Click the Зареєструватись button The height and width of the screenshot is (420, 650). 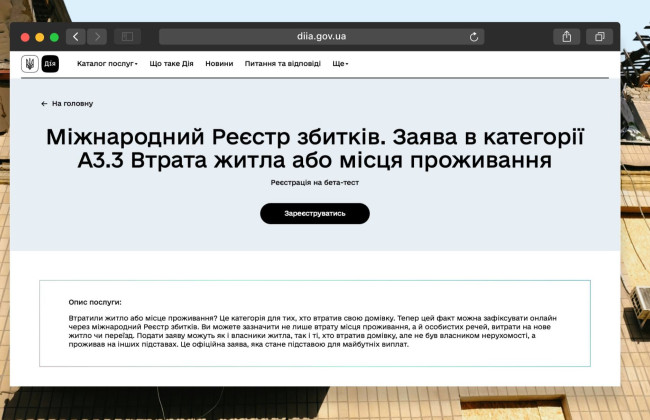[315, 214]
